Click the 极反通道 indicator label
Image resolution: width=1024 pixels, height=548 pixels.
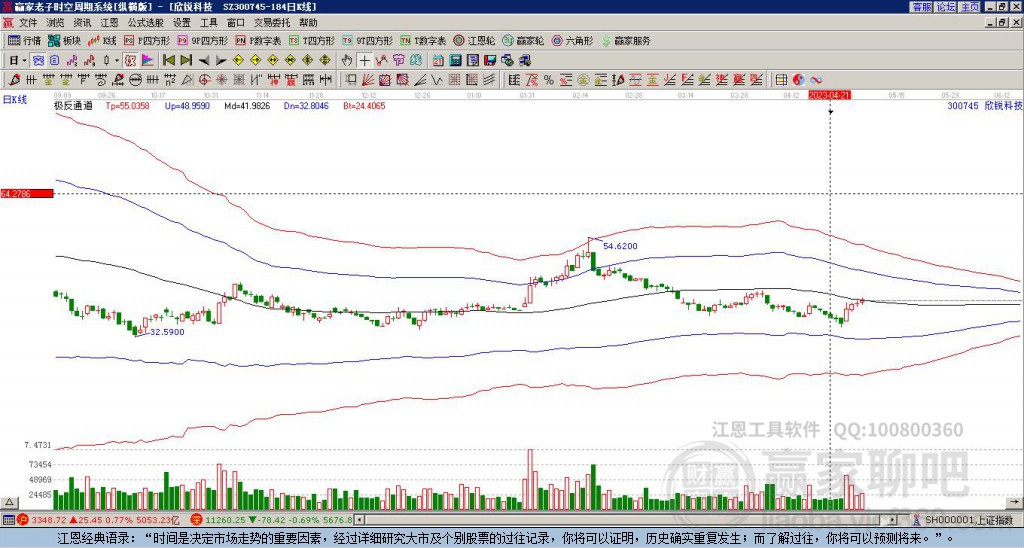[73, 105]
